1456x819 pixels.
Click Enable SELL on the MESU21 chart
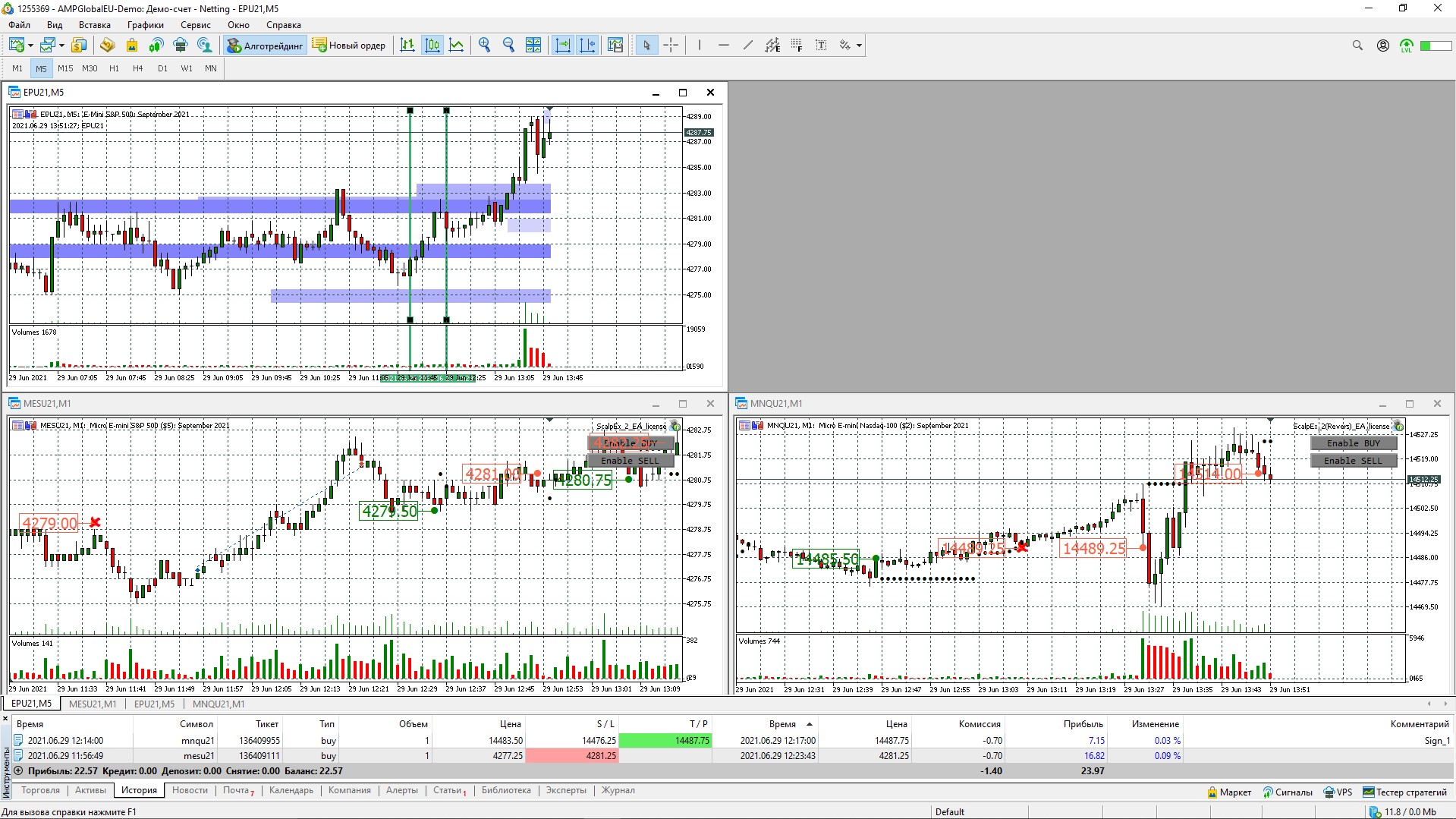tap(631, 461)
